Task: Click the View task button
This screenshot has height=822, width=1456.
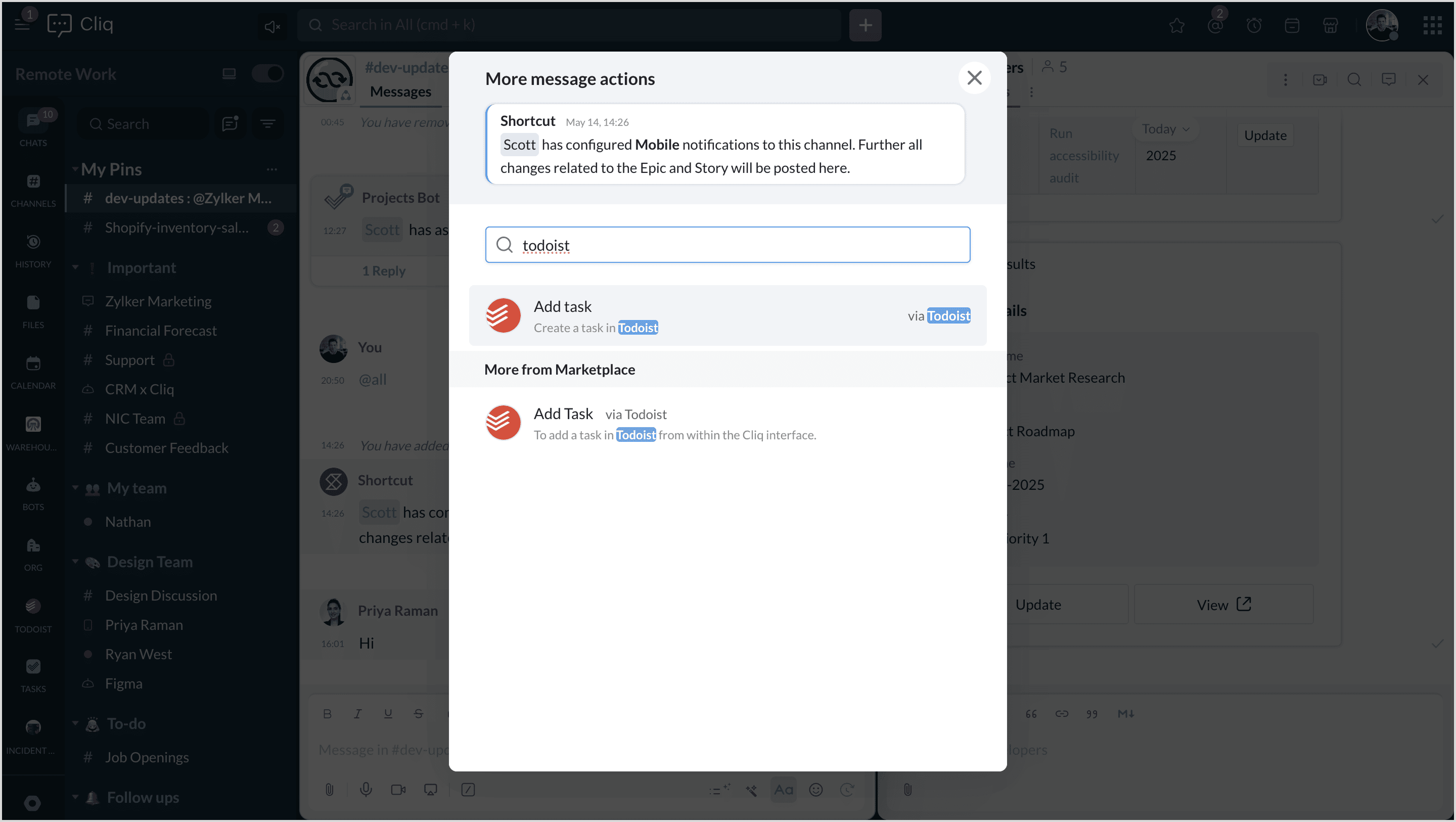Action: (1223, 604)
